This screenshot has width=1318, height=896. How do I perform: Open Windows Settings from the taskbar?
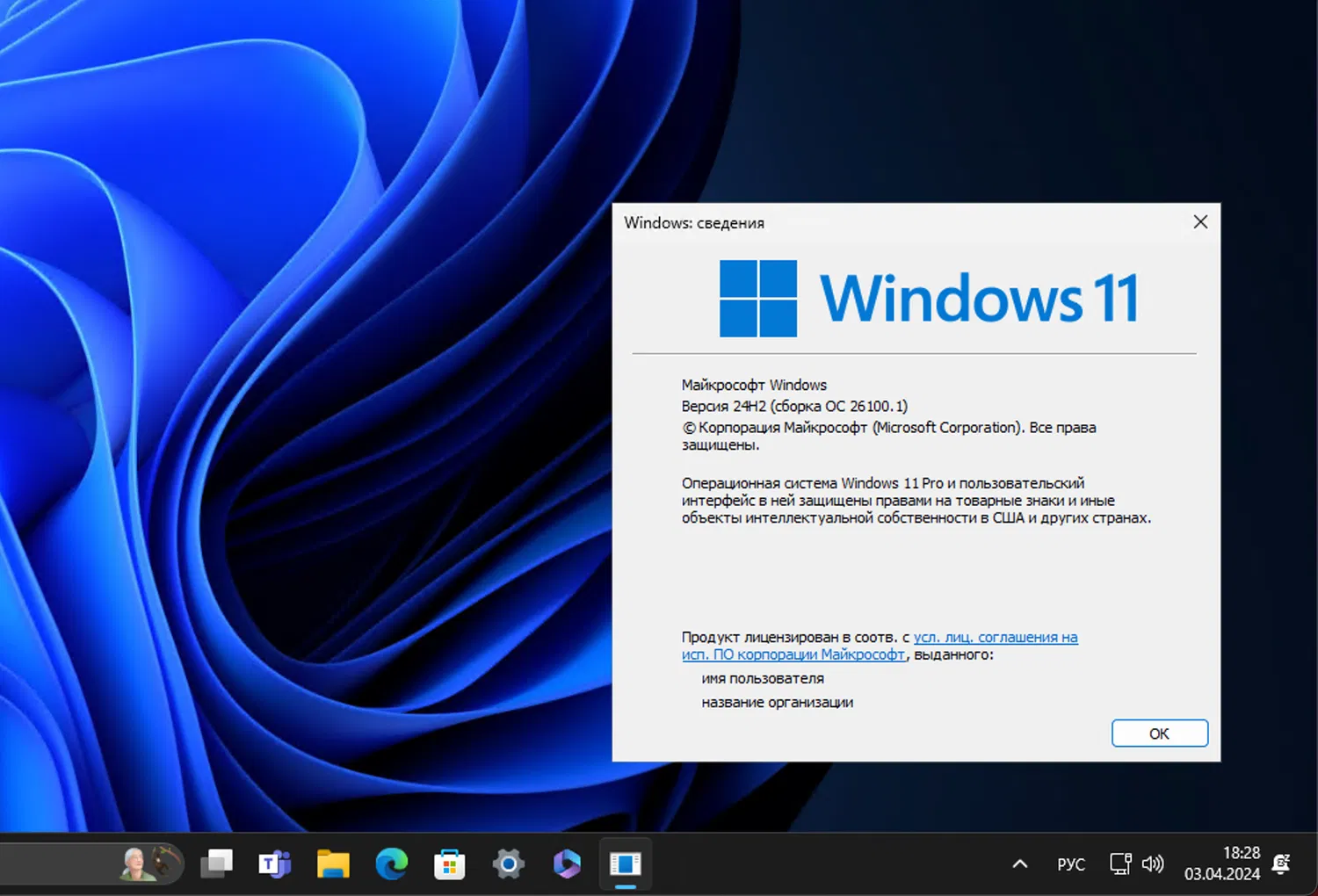click(508, 863)
